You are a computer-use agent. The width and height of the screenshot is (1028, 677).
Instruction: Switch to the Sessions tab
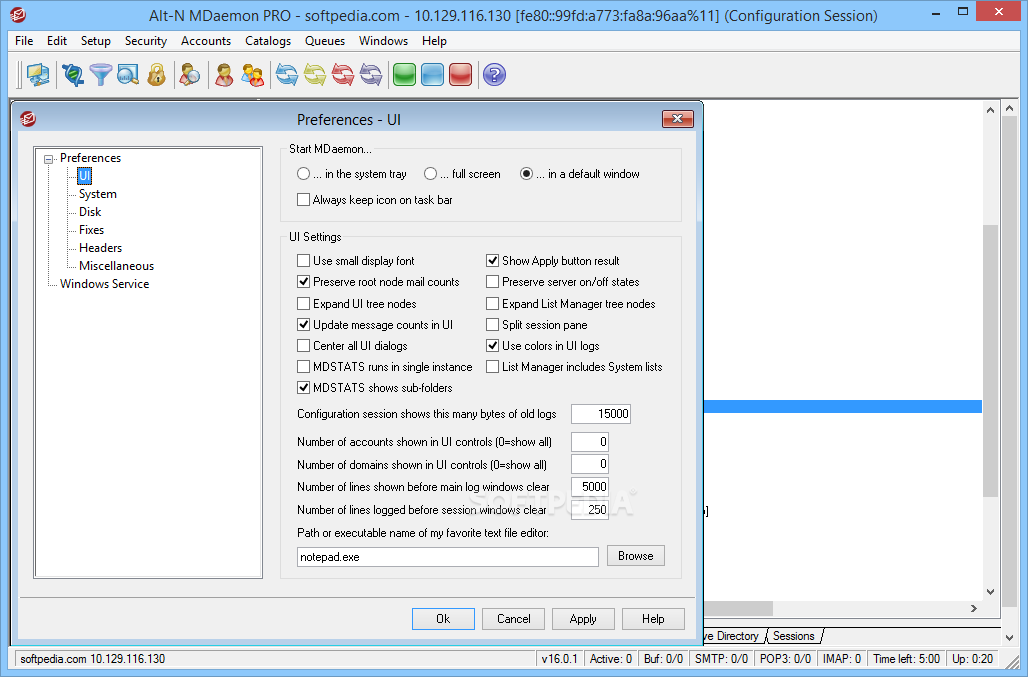point(793,636)
